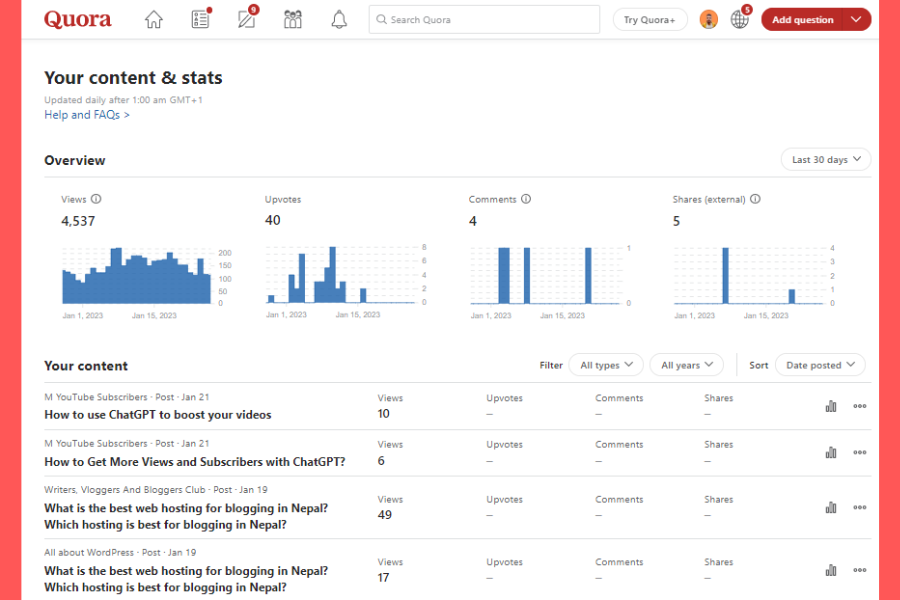The width and height of the screenshot is (900, 600).
Task: Open the All years filter dropdown
Action: (x=686, y=365)
